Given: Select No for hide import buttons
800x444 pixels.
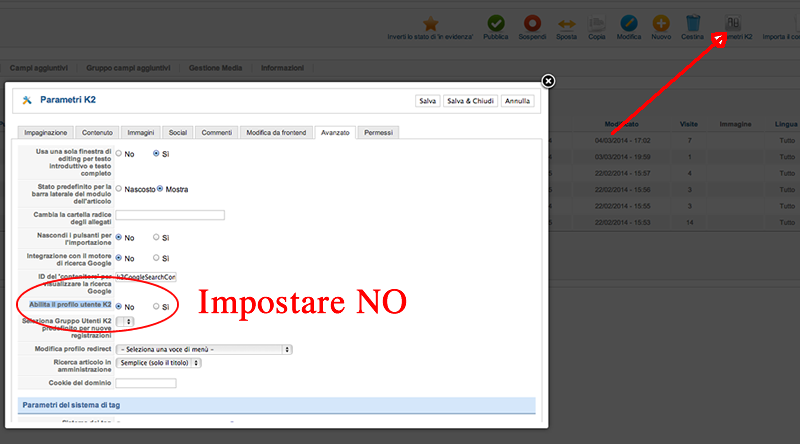Looking at the screenshot, I should point(119,237).
